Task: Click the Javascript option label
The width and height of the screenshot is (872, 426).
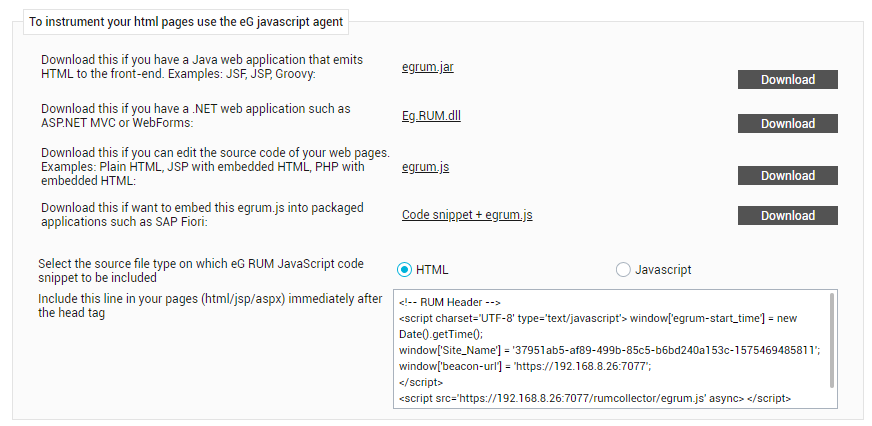Action: click(x=663, y=270)
